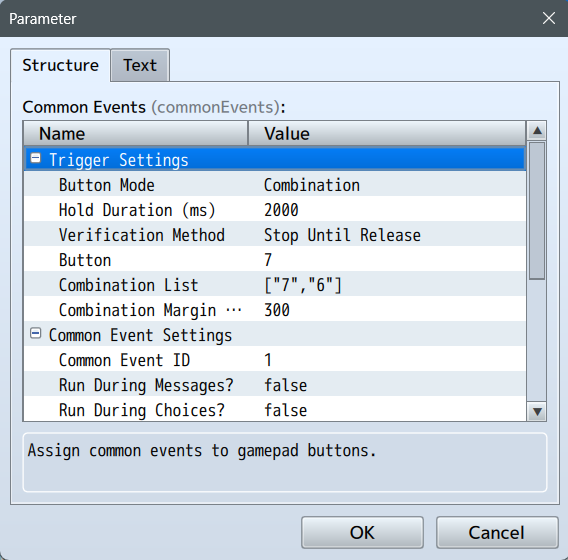568x560 pixels.
Task: Click the ["7","6"] combination list value
Action: tap(303, 285)
